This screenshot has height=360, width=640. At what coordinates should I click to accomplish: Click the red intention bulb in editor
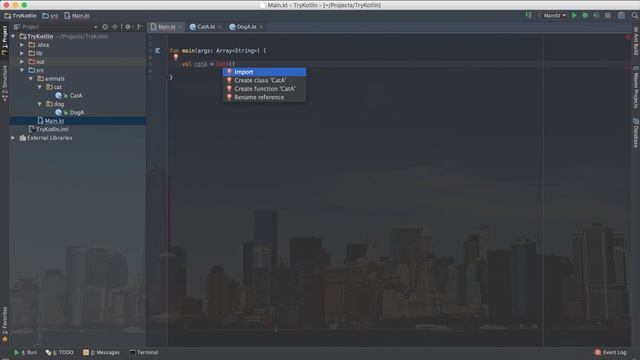click(176, 58)
